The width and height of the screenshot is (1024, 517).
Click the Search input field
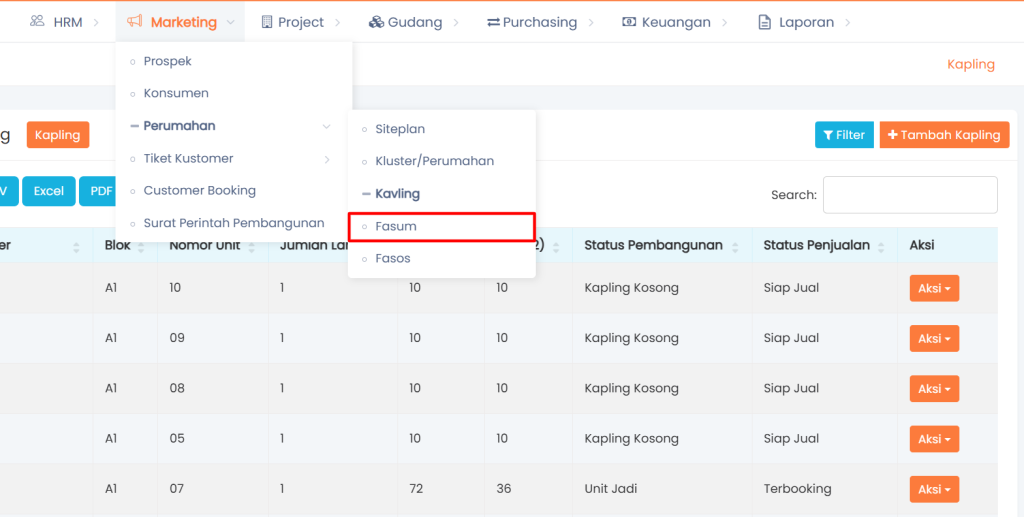click(x=909, y=195)
